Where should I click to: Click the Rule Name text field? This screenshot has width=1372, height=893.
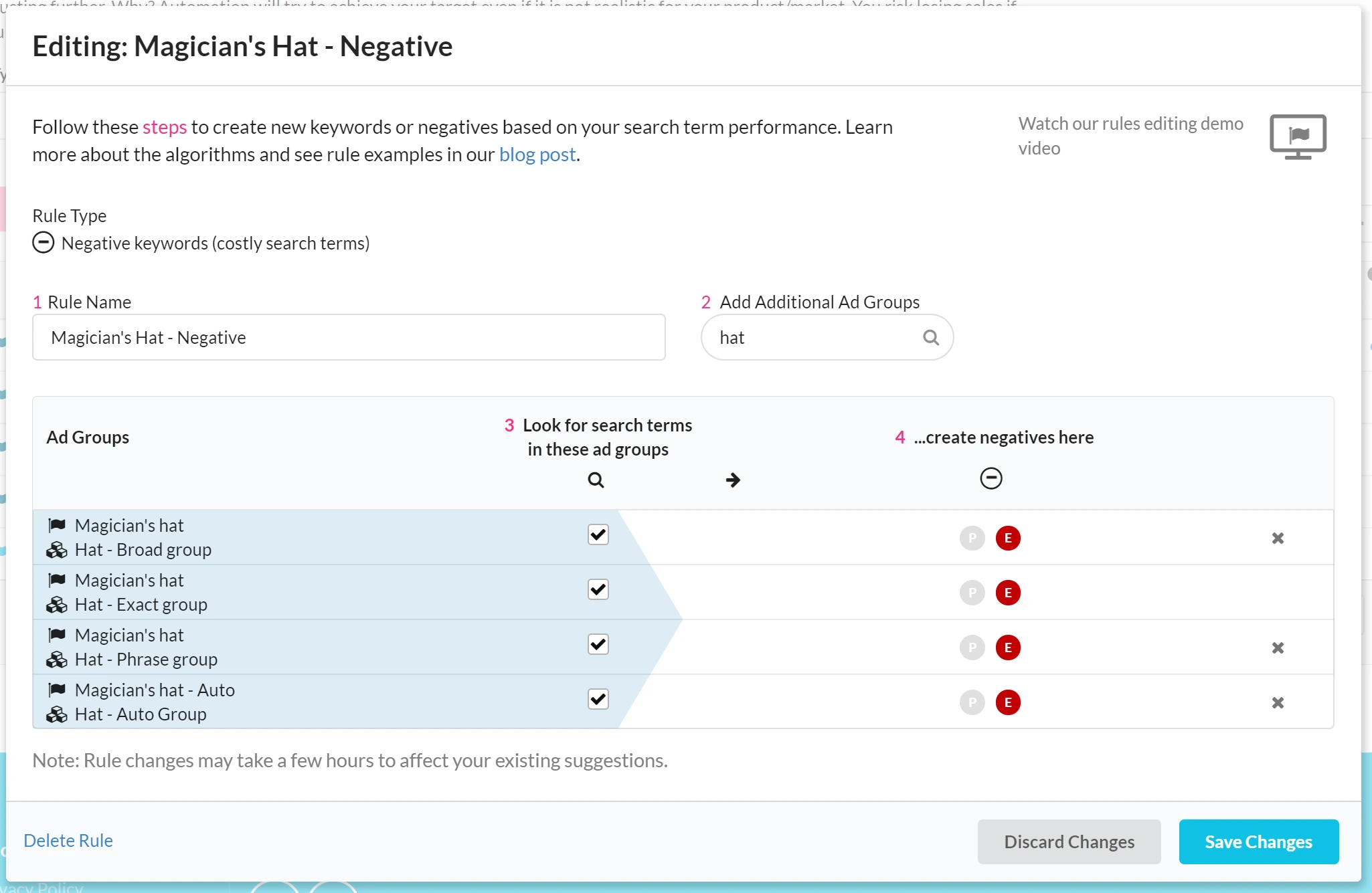tap(348, 338)
